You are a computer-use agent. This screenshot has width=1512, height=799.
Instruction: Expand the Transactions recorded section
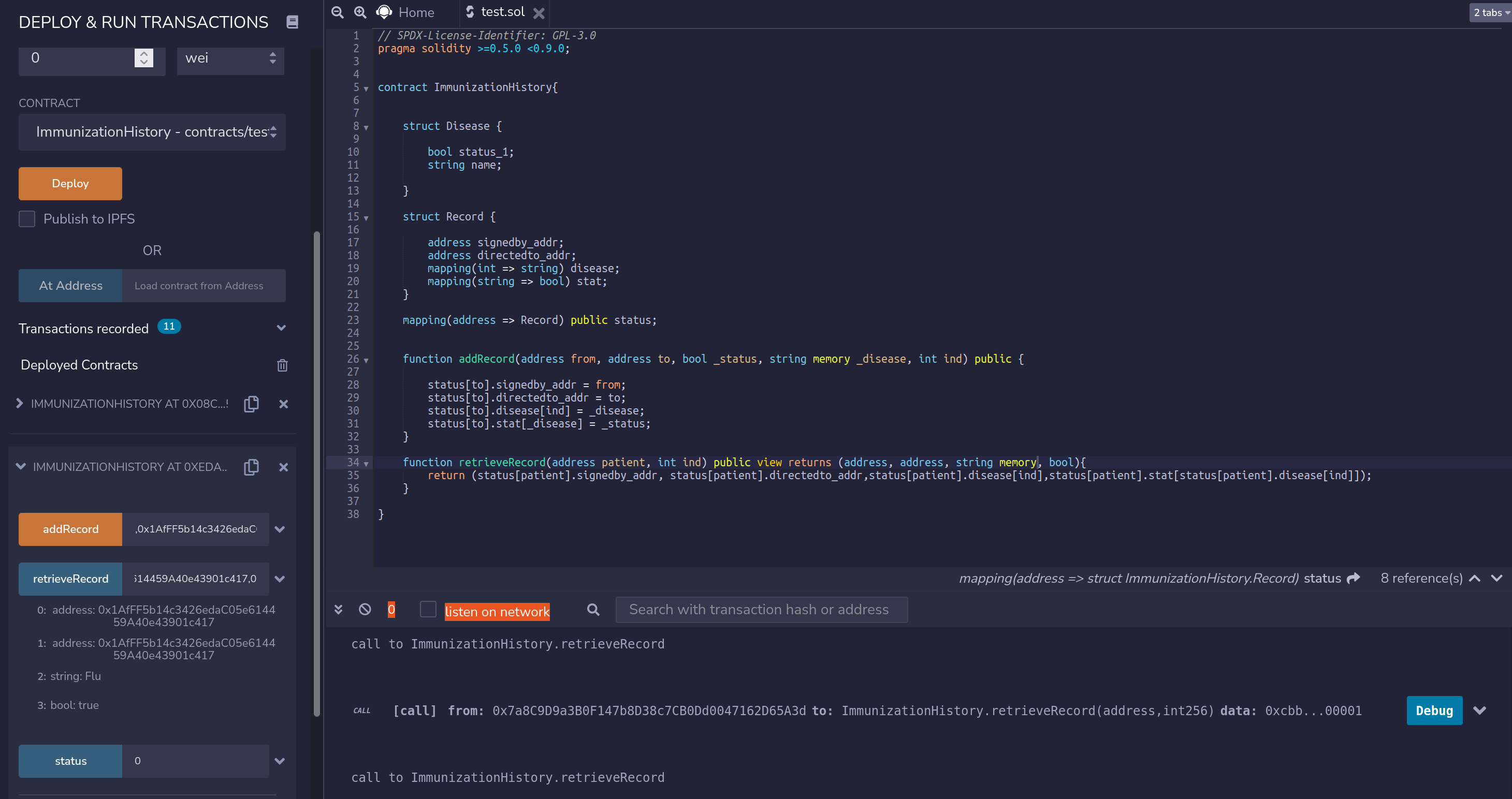[x=281, y=328]
